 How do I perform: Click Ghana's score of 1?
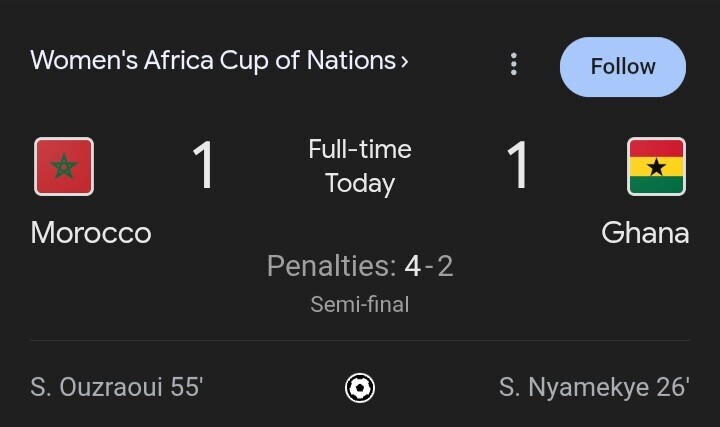[518, 165]
